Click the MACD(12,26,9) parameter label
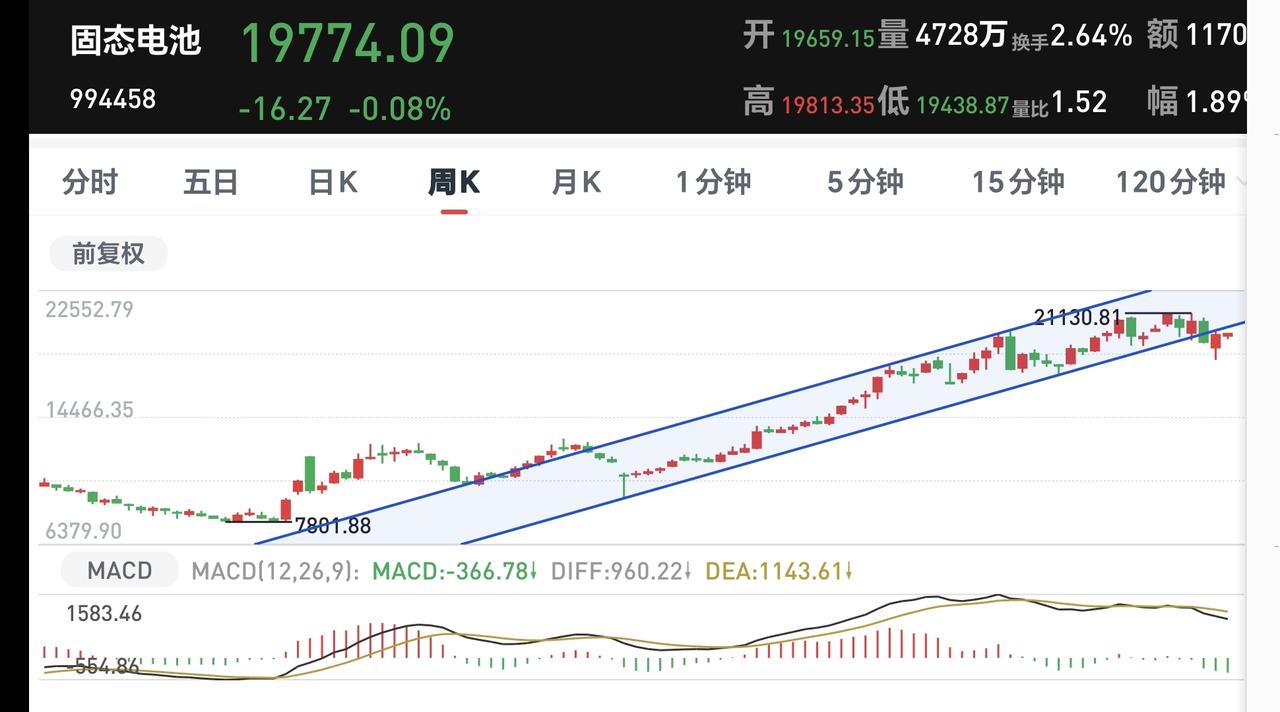1280x712 pixels. (x=274, y=572)
